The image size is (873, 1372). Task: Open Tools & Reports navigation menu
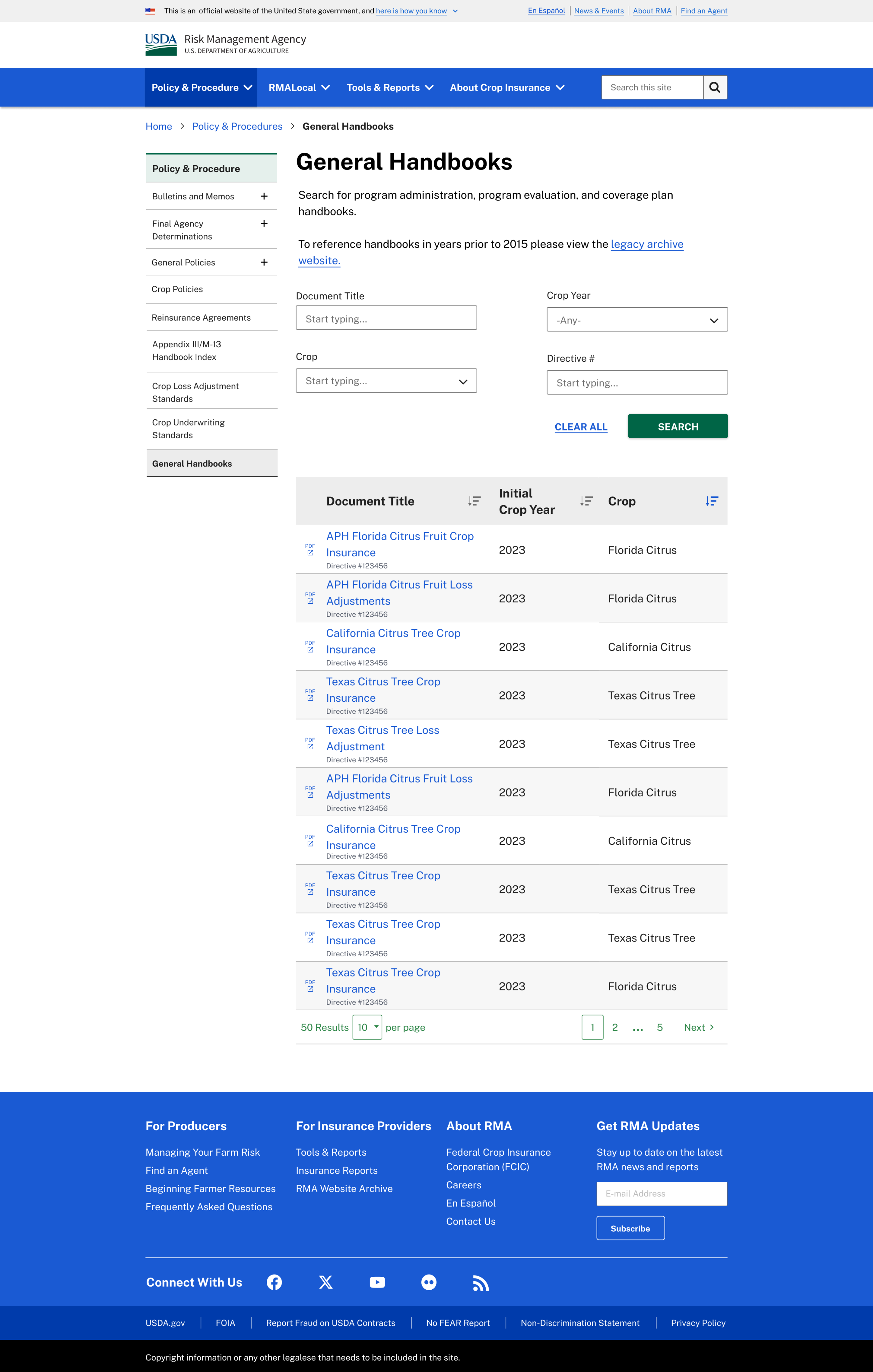click(x=390, y=88)
